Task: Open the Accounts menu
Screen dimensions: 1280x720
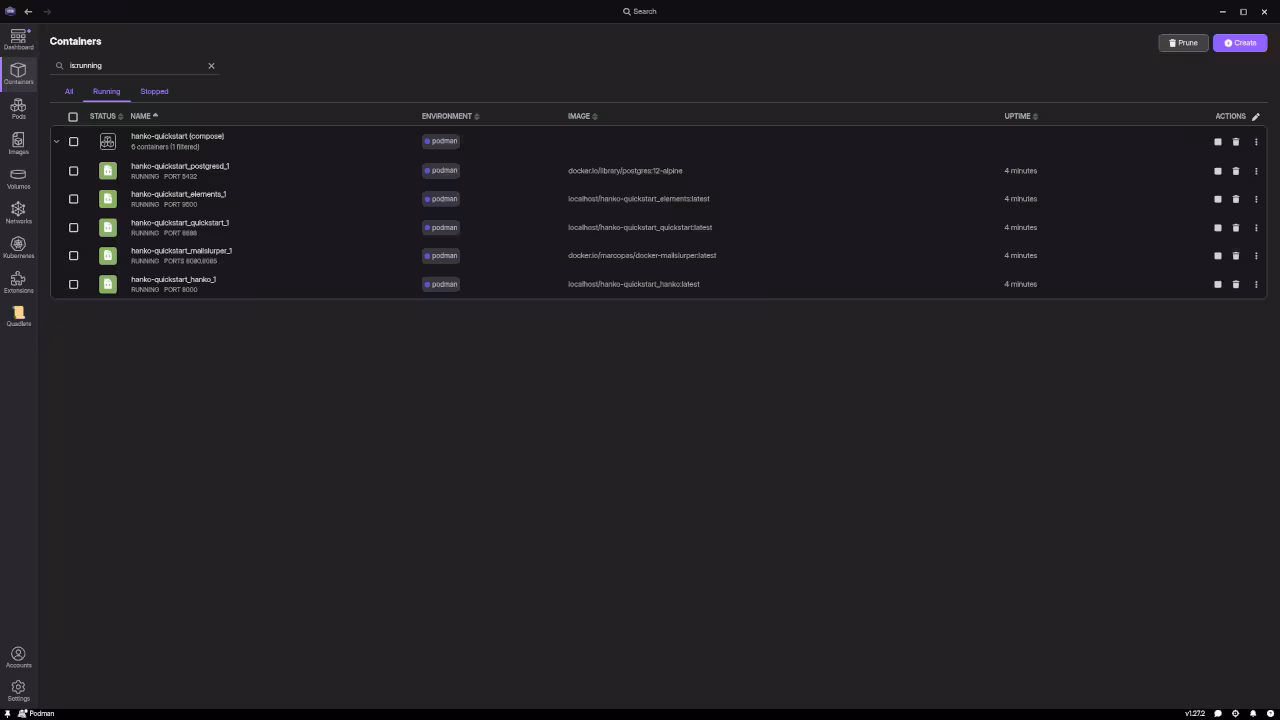Action: 18,657
